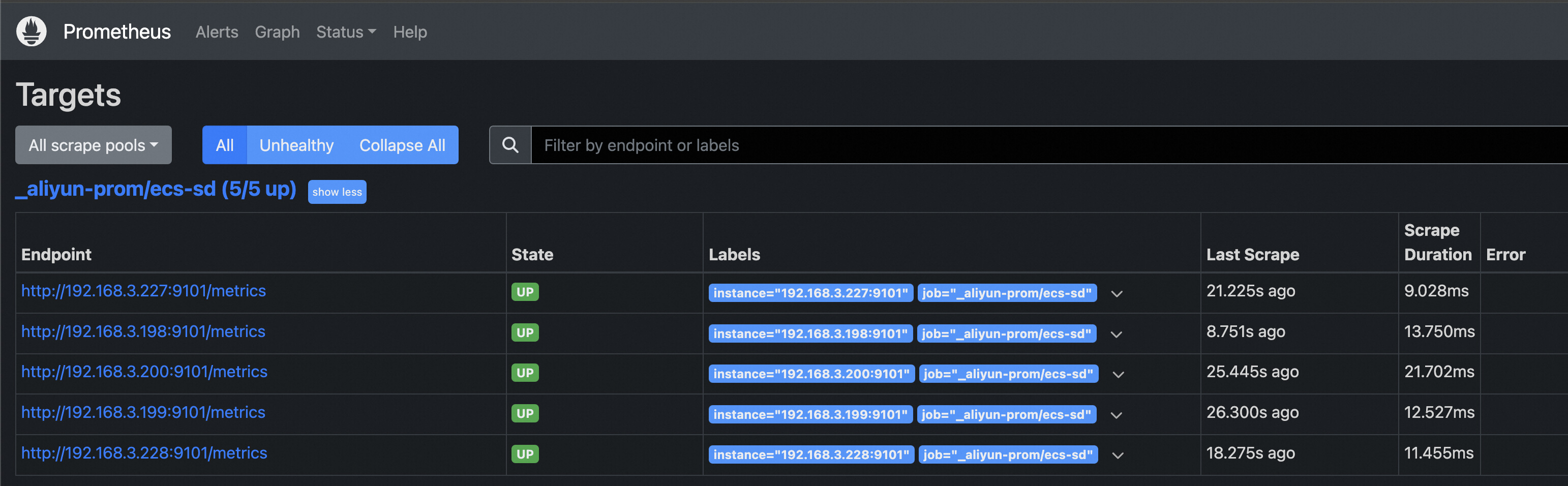Go to the Graph page
1568x486 pixels.
[x=277, y=32]
